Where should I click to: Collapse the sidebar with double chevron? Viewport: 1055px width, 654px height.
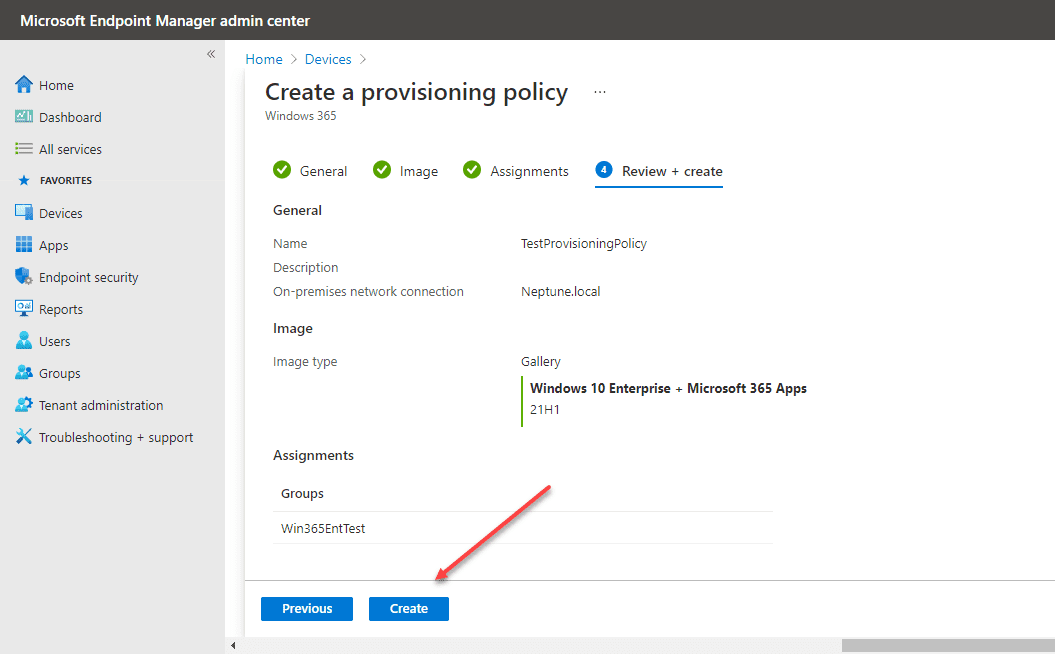point(211,54)
